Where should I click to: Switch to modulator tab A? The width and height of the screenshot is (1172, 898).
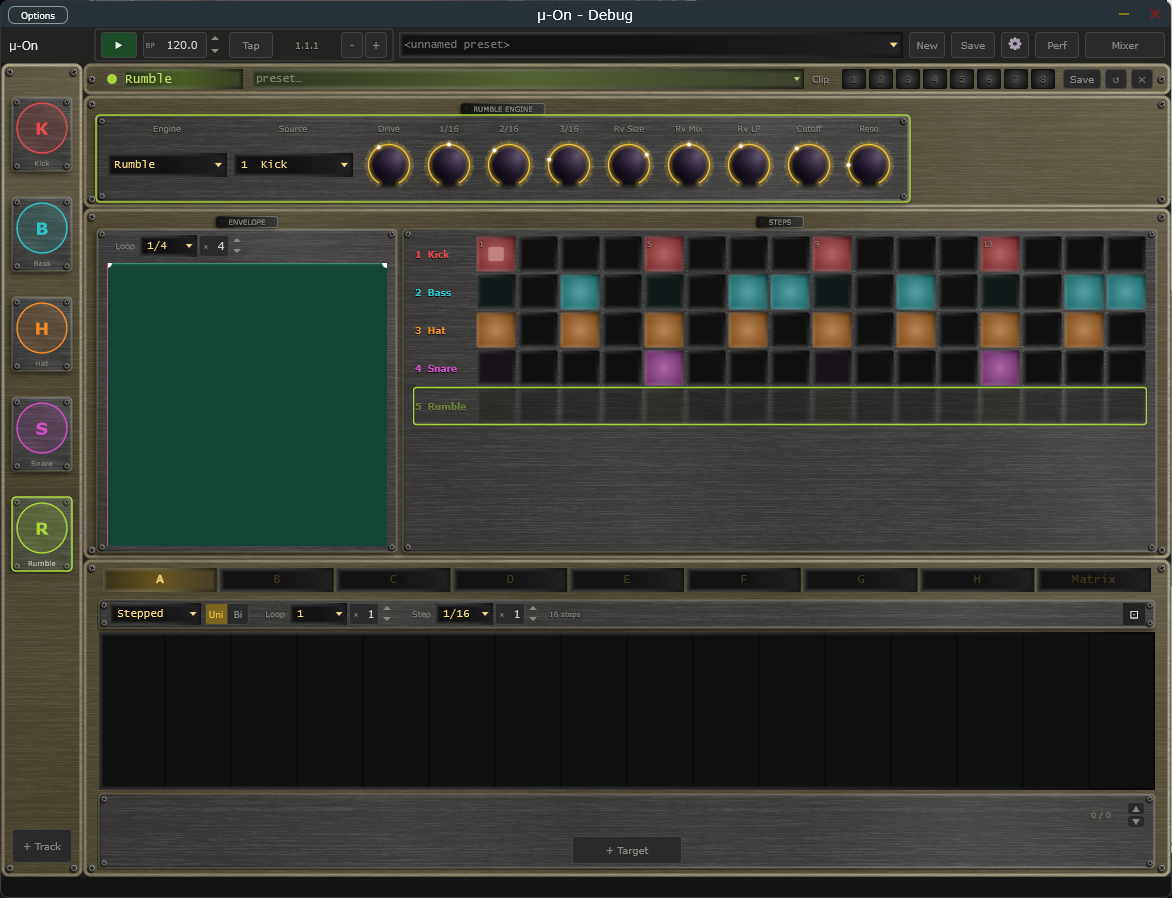[x=160, y=579]
